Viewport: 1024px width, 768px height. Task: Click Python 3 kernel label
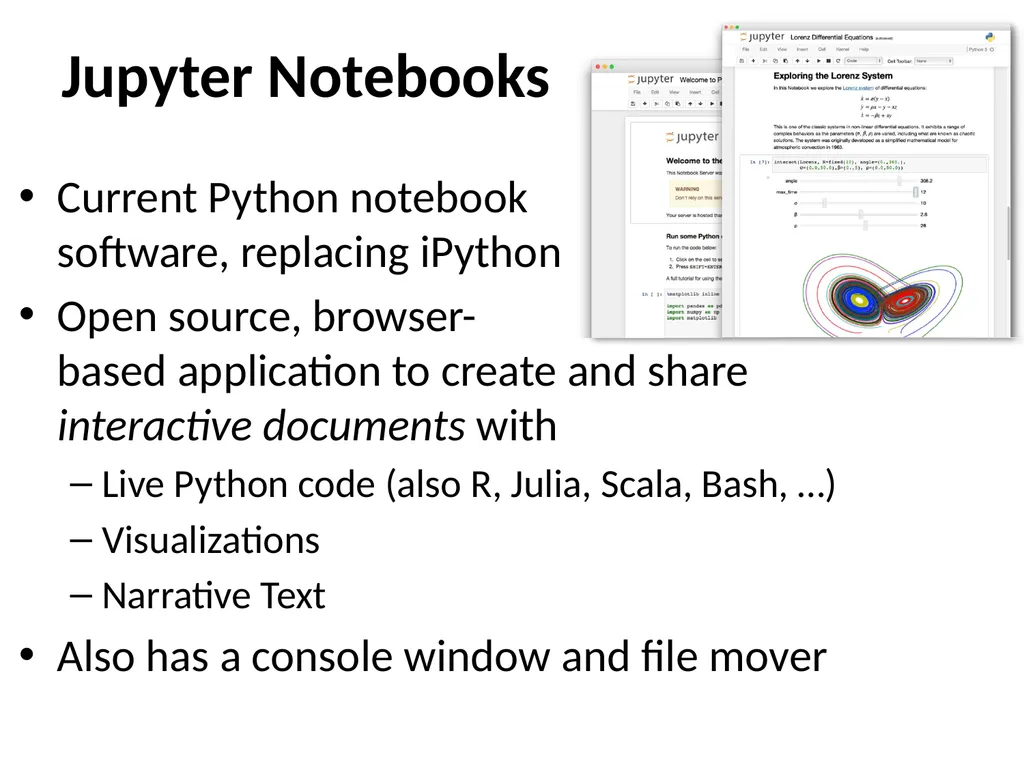click(x=978, y=50)
